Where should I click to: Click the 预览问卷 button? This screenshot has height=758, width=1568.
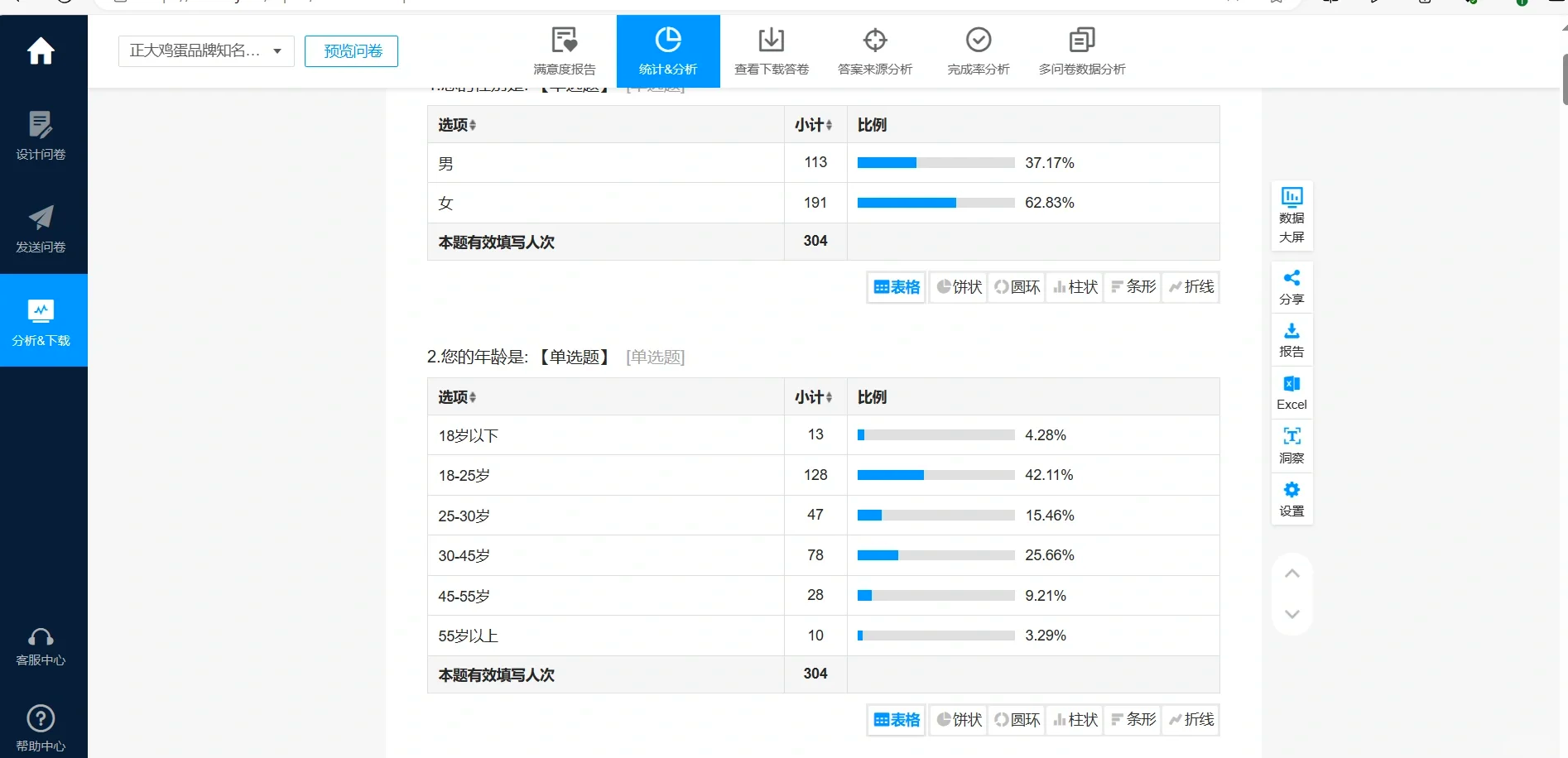351,50
